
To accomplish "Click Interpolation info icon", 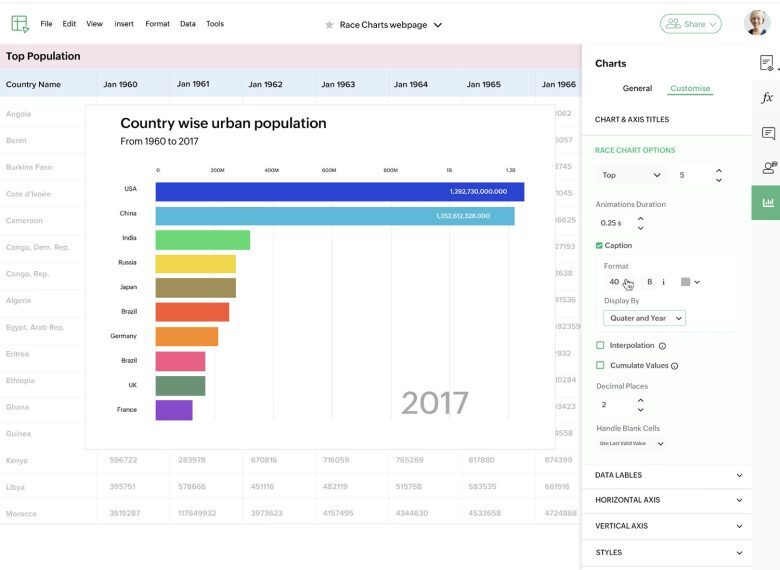I will pos(662,346).
